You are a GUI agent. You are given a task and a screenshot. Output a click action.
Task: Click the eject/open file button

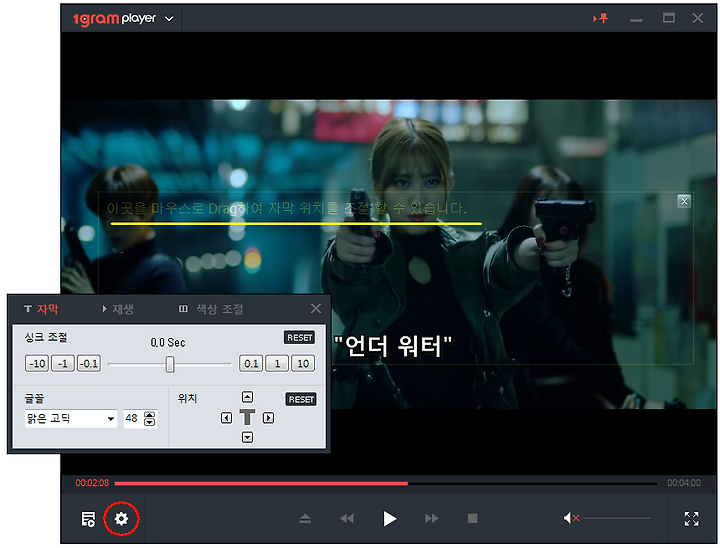point(305,519)
